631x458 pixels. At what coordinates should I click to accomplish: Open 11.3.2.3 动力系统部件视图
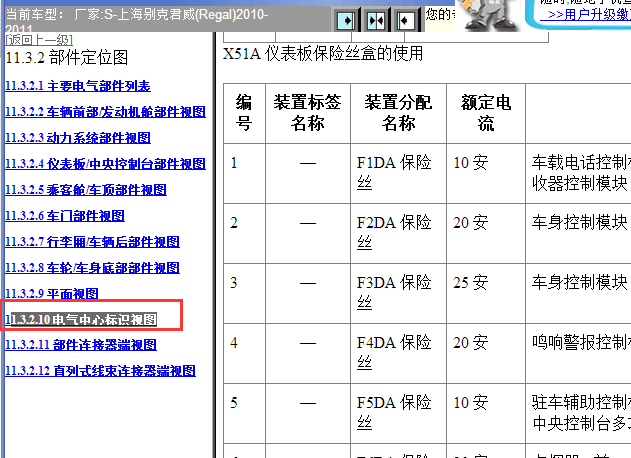tap(78, 138)
